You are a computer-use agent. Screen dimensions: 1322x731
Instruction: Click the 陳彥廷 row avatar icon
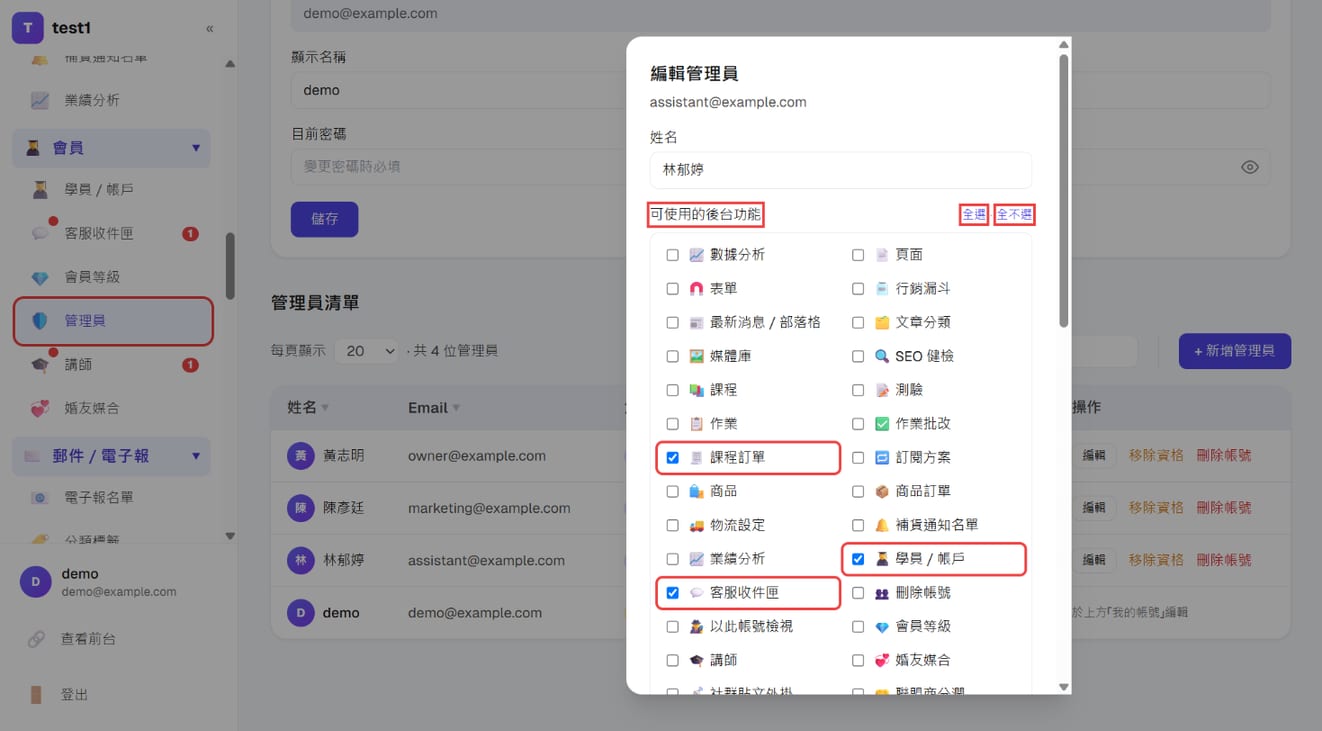tap(300, 508)
